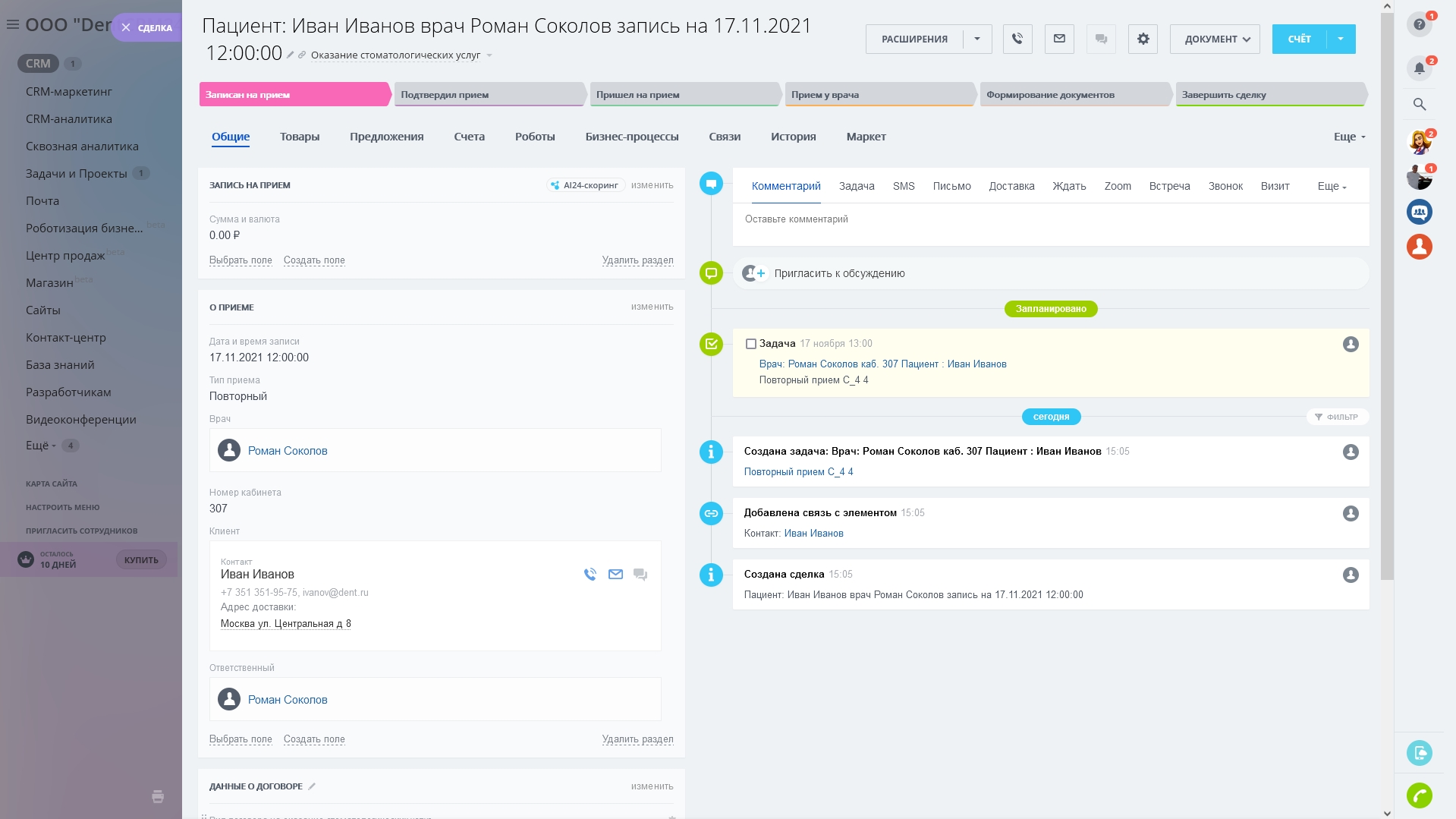The height and width of the screenshot is (819, 1456).
Task: Click AI24-скоринг badge
Action: [x=586, y=185]
